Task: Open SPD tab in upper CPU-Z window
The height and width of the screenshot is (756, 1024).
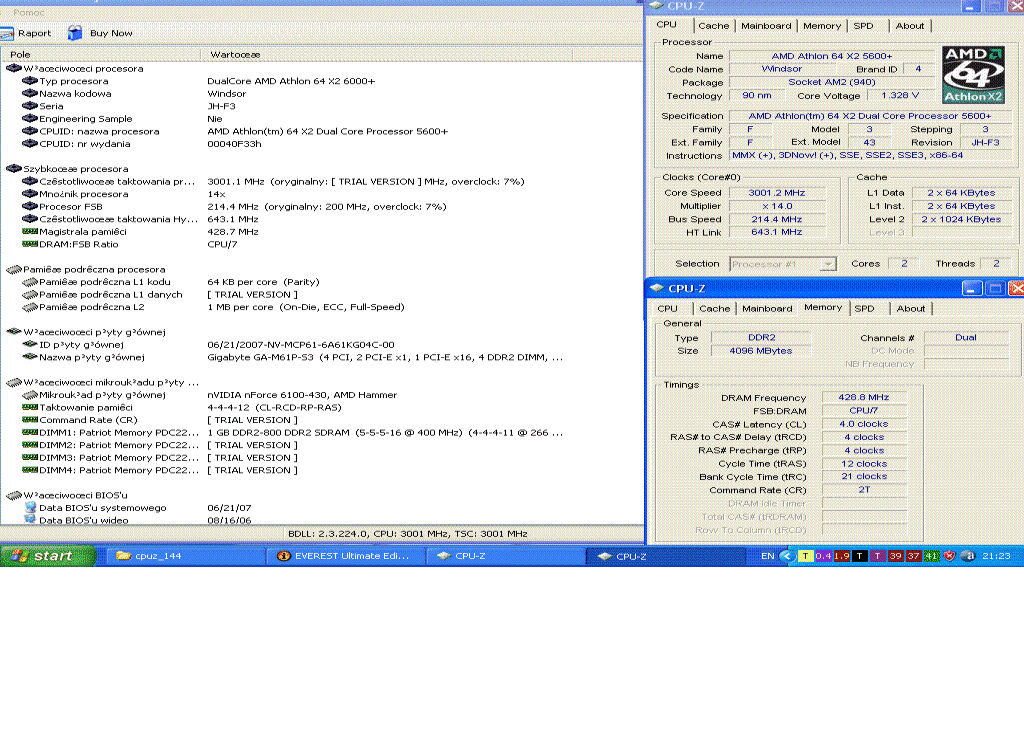Action: coord(863,25)
